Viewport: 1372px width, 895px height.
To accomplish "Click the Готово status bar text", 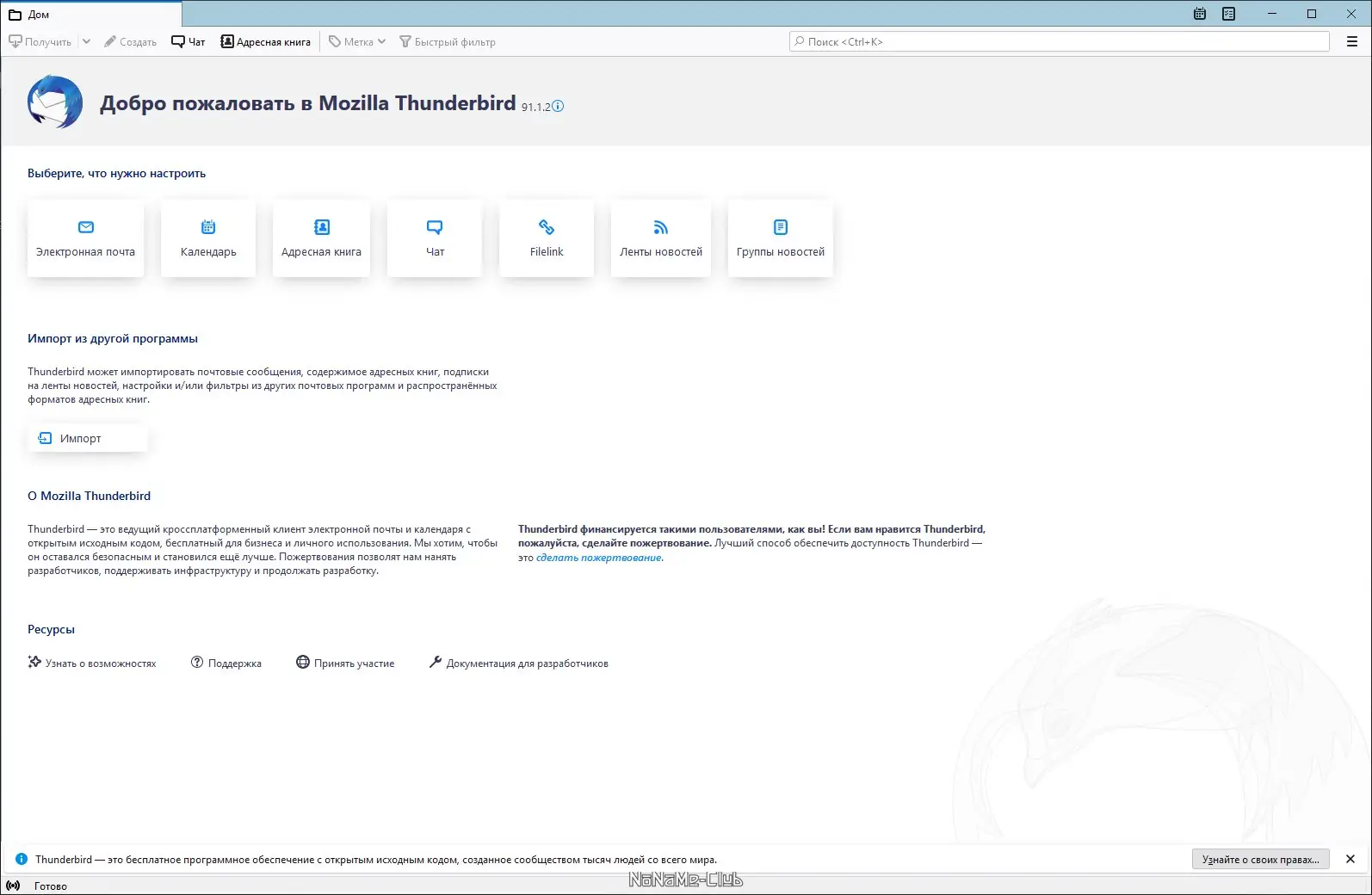I will (51, 886).
